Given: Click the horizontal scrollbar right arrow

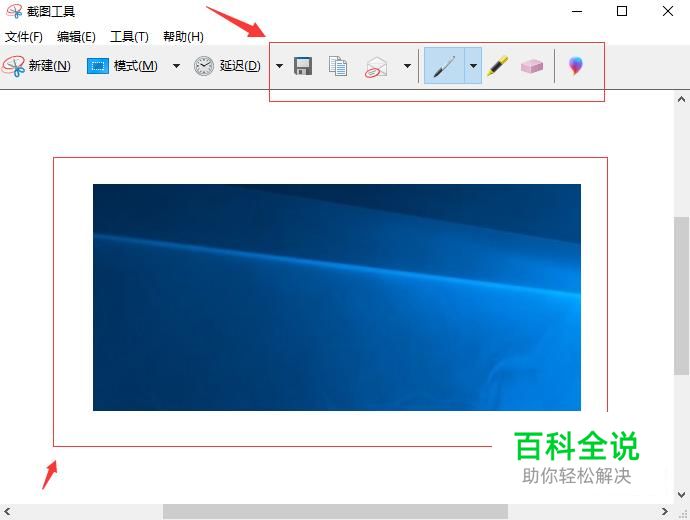Looking at the screenshot, I should pos(664,512).
